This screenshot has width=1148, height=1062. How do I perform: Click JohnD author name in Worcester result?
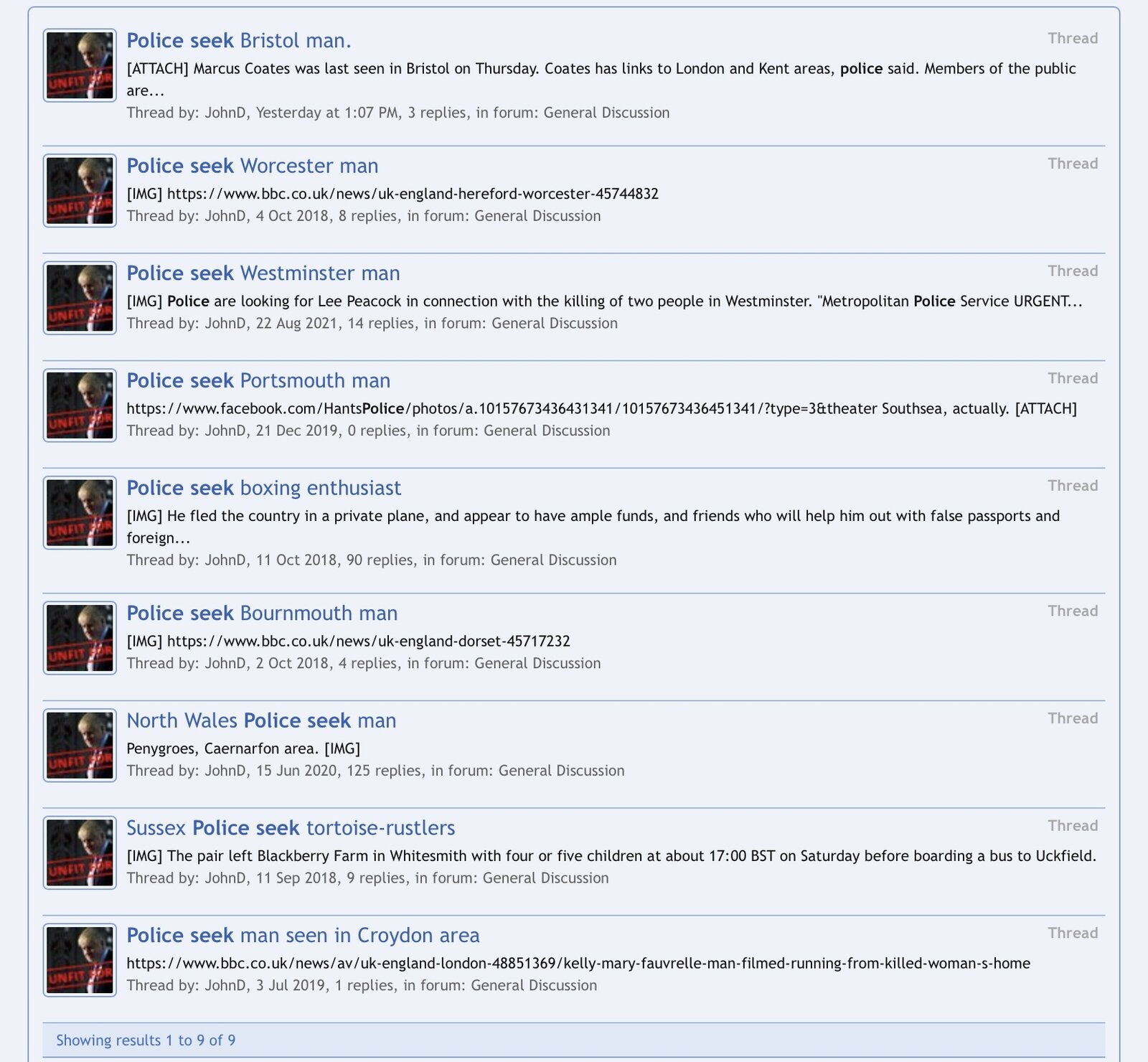click(x=226, y=216)
